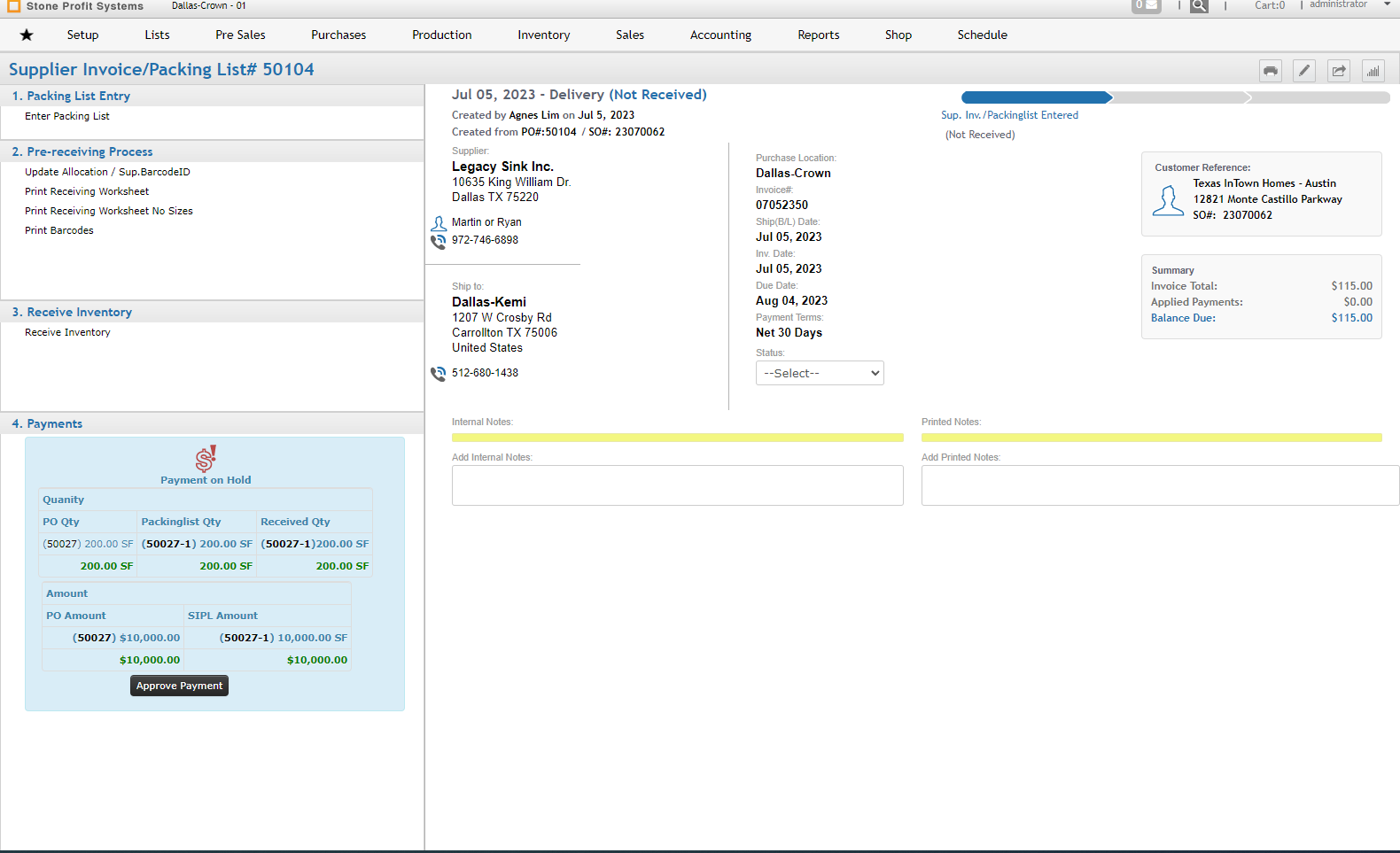This screenshot has width=1400, height=853.
Task: Click the customer reference person icon
Action: coord(1168,200)
